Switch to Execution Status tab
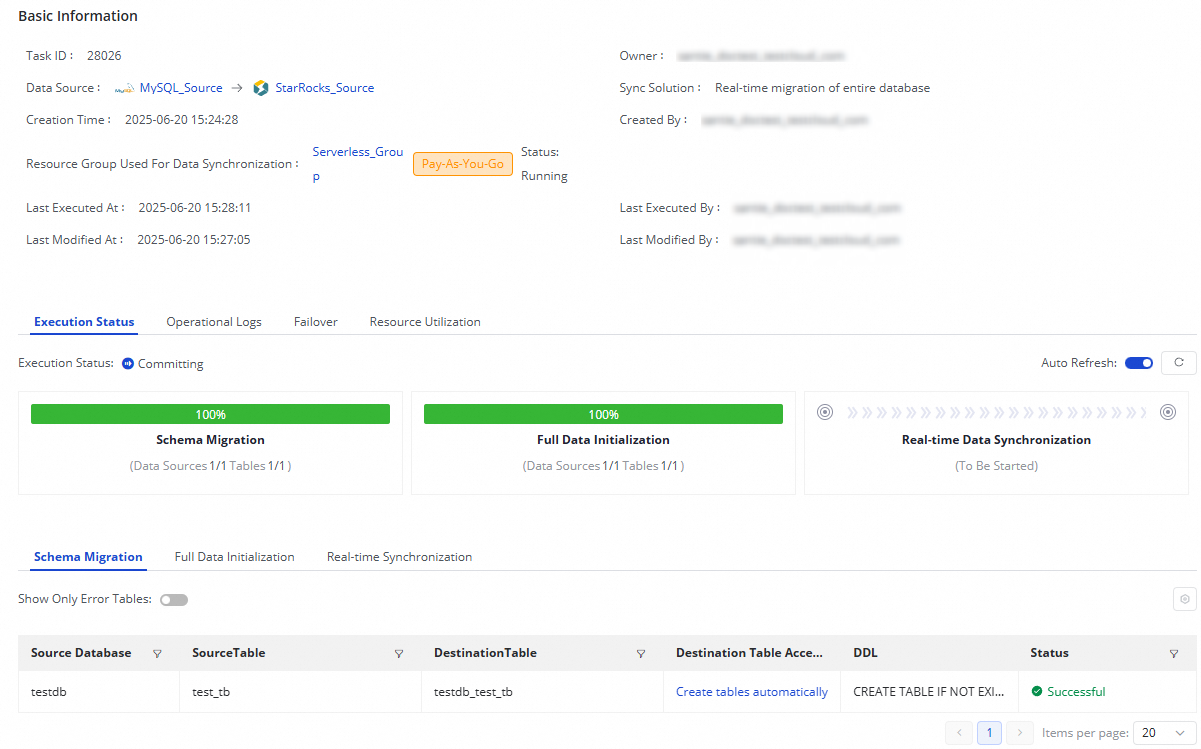1201x749 pixels. [x=84, y=322]
